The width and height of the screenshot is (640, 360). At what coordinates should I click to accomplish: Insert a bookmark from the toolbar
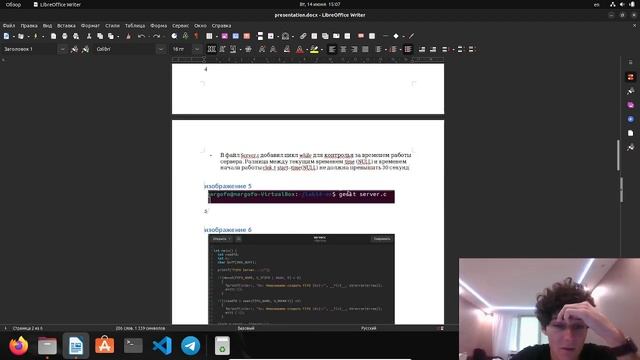[336, 36]
